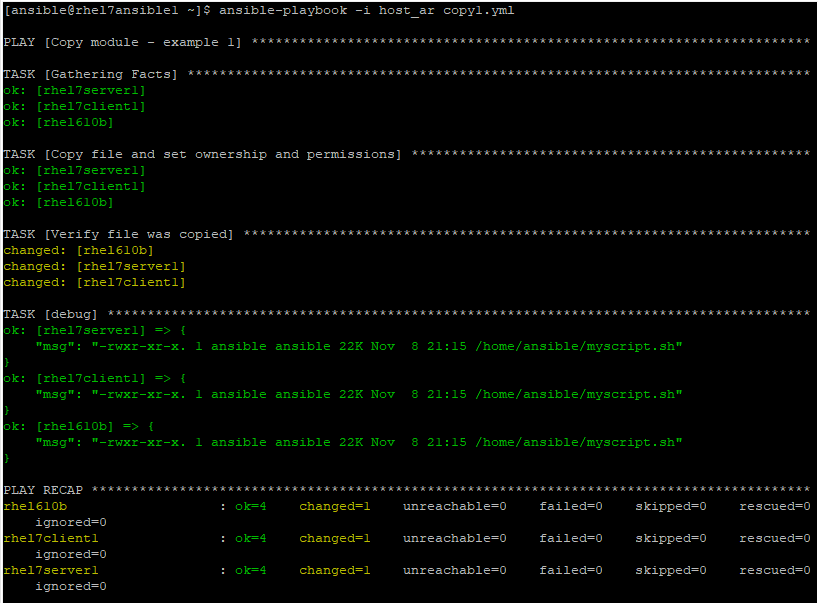Select the TASK Gathering Facts header text
The height and width of the screenshot is (603, 818).
91,74
